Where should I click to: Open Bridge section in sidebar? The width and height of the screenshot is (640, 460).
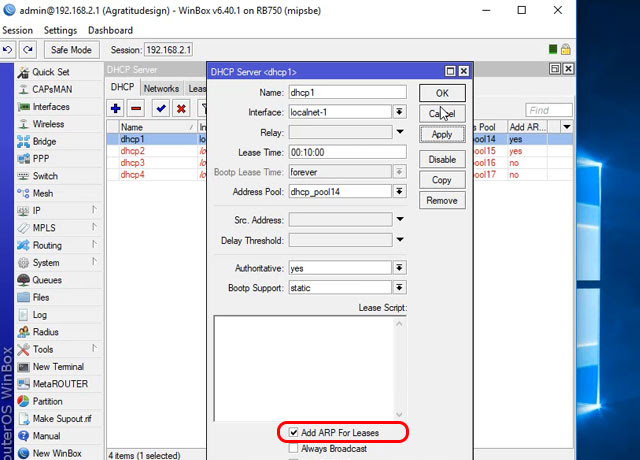(x=44, y=141)
